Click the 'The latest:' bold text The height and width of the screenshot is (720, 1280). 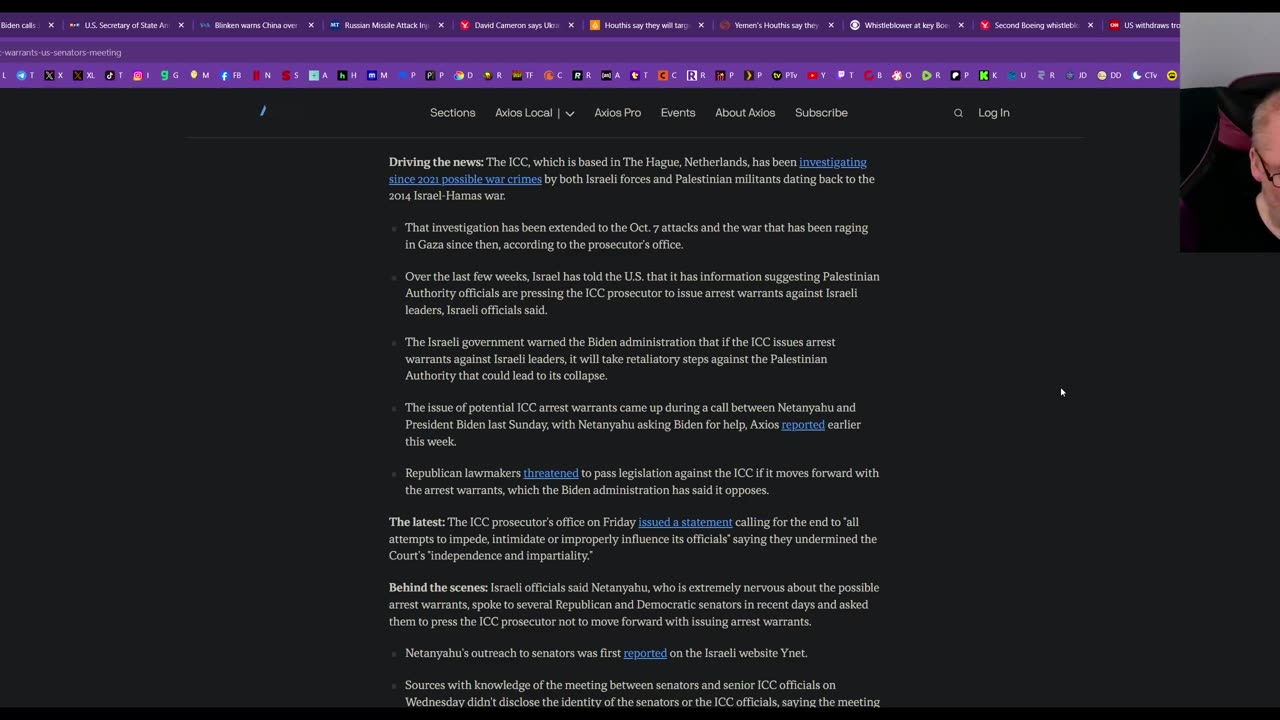point(417,522)
